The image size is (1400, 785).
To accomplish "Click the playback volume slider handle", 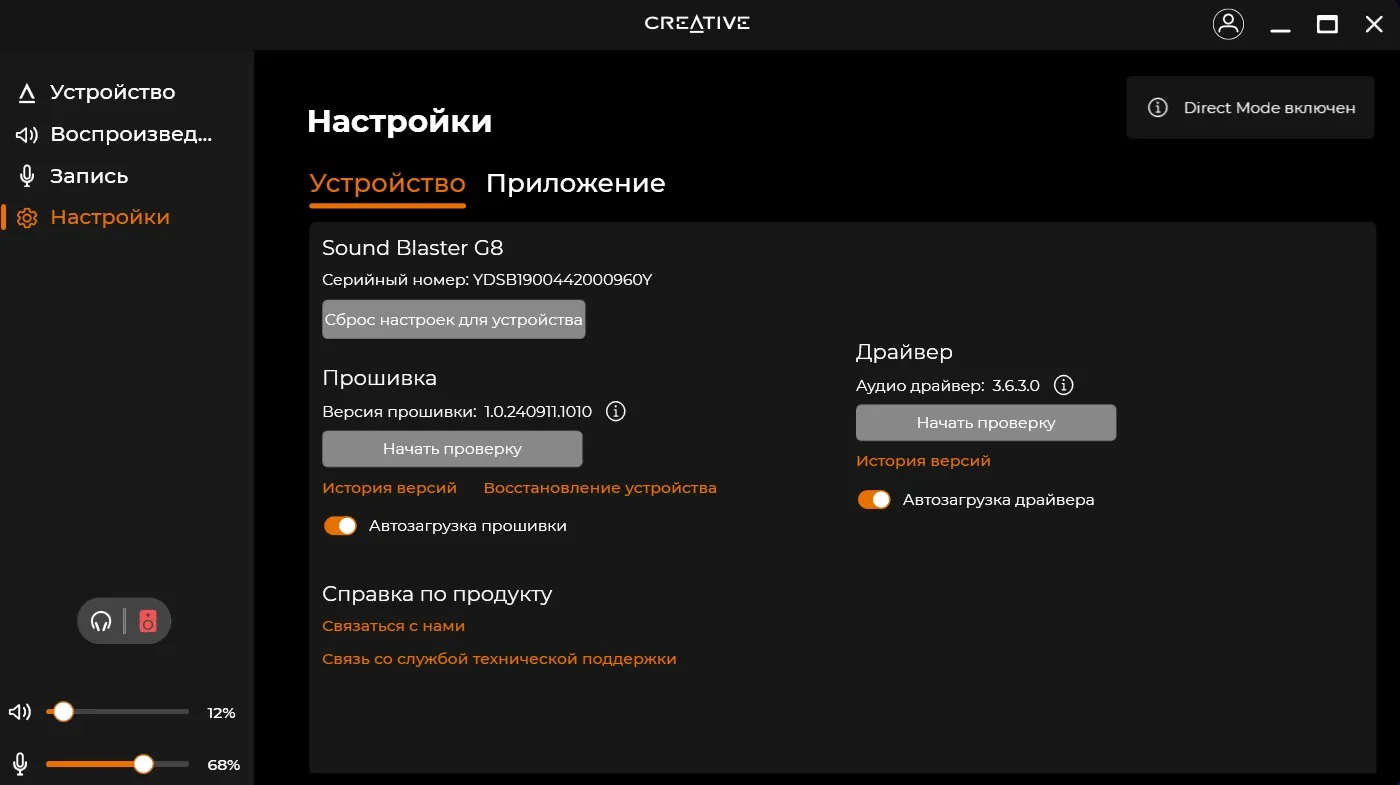I will click(x=64, y=712).
